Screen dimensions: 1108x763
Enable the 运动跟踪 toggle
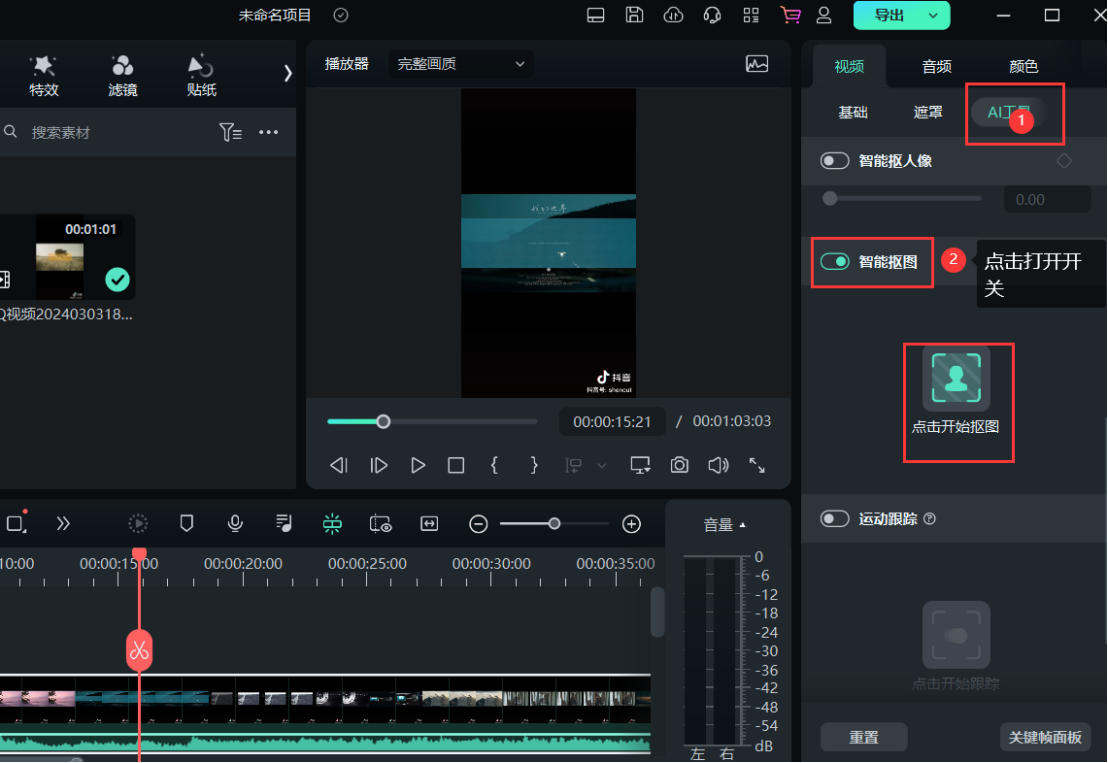pyautogui.click(x=834, y=519)
